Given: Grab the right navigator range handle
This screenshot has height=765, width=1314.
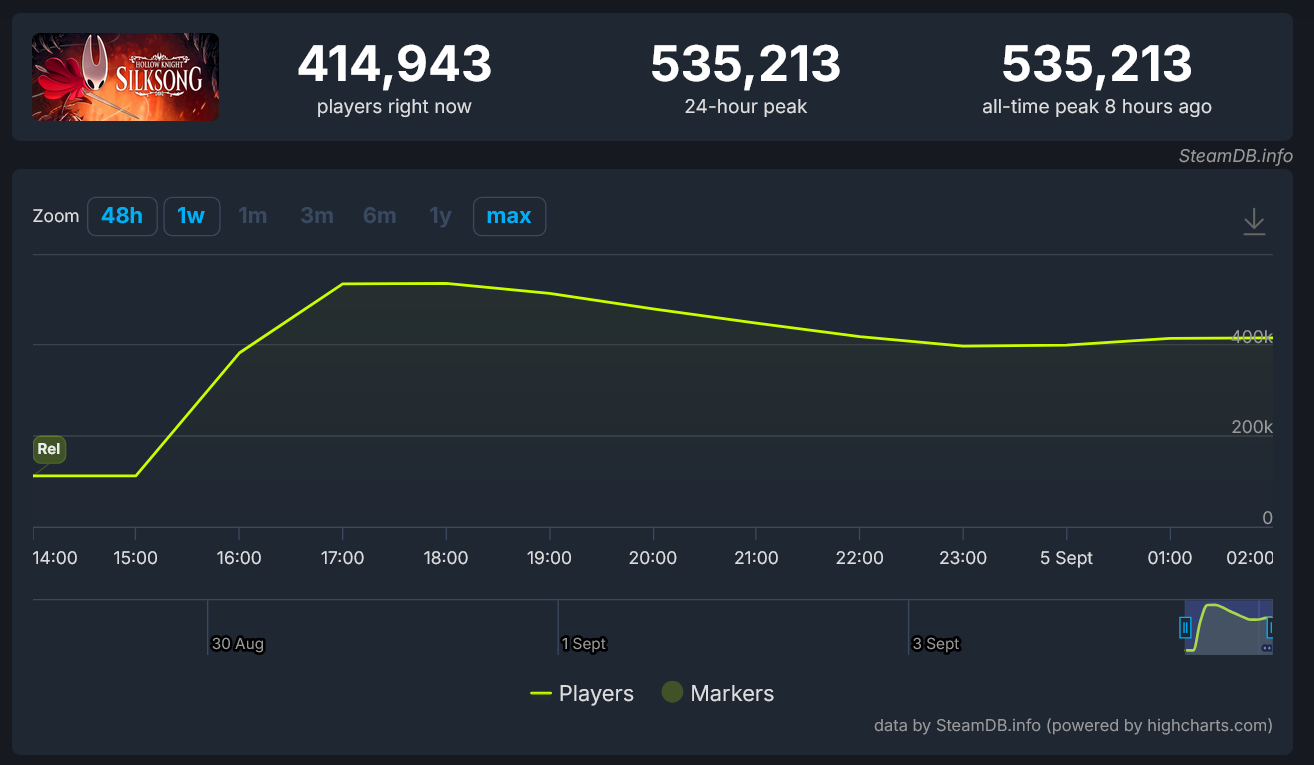Looking at the screenshot, I should [x=1270, y=628].
